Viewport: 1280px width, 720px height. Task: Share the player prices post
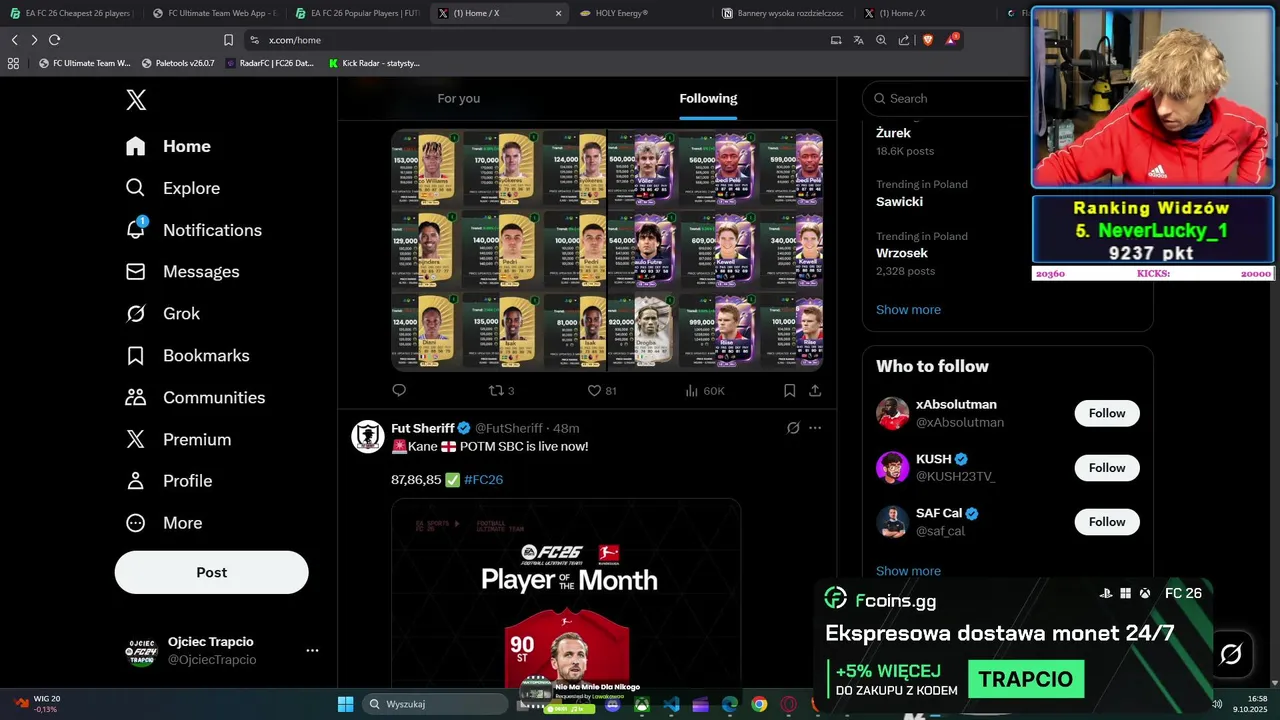(815, 390)
